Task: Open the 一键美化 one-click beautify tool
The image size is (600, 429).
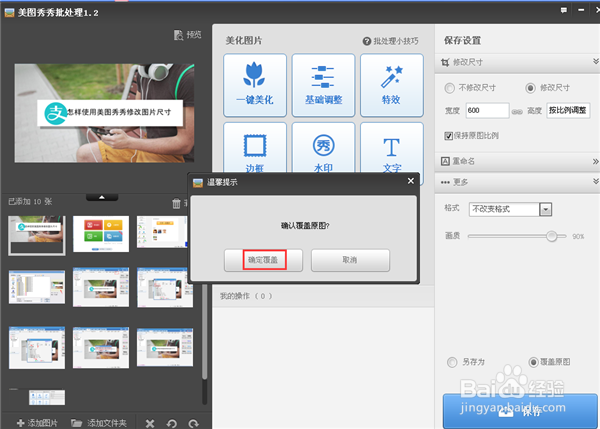Action: tap(255, 85)
